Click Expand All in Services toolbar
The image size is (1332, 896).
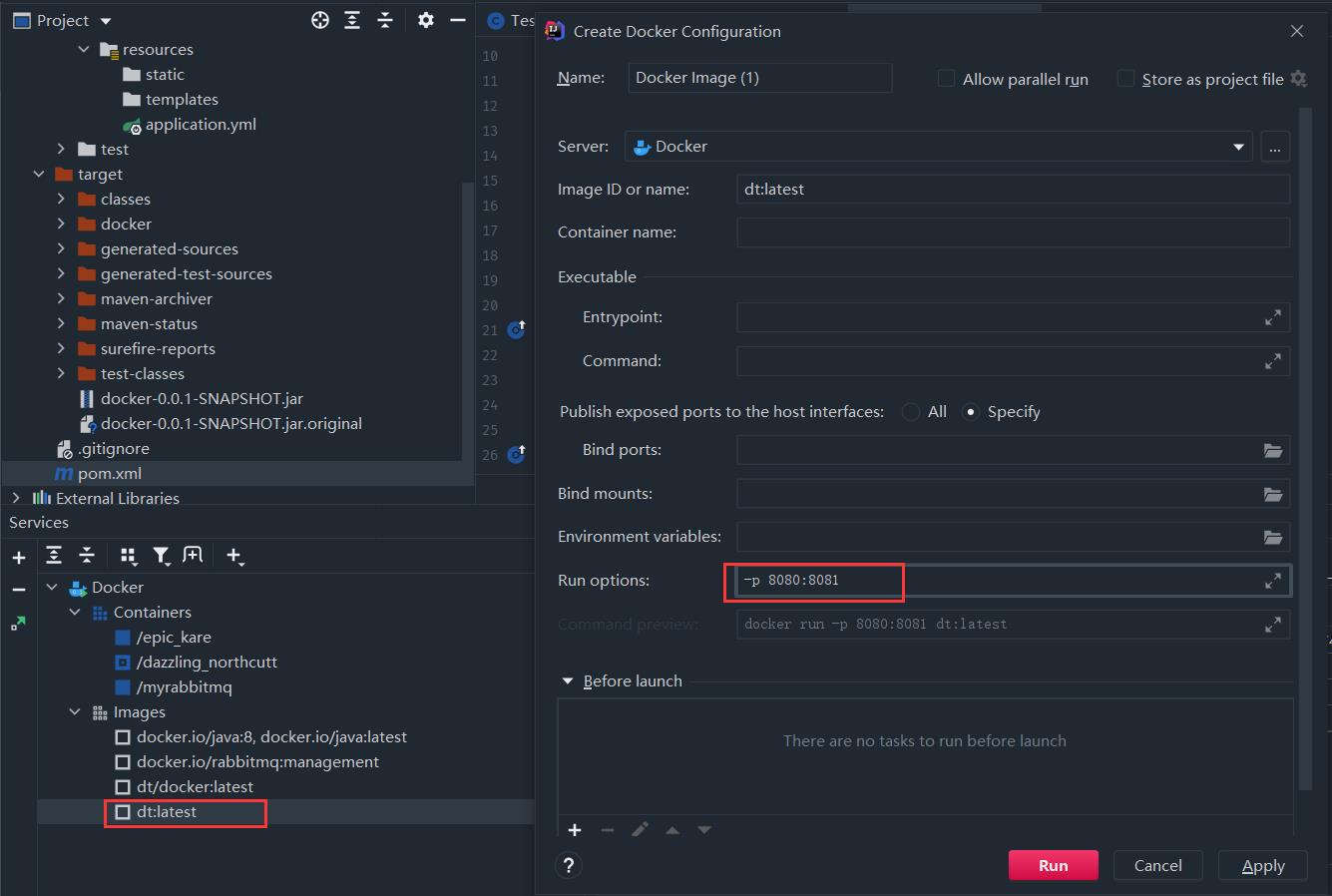54,555
